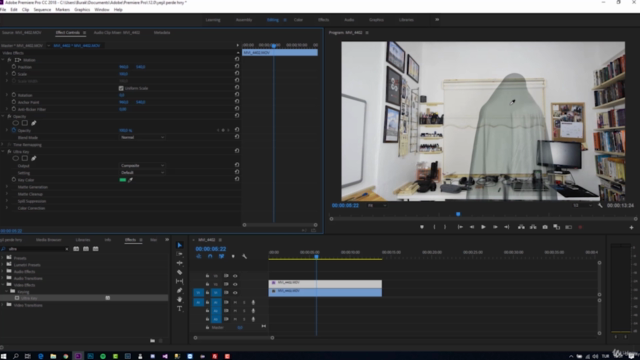The image size is (640, 360).
Task: Open the Sequence menu
Action: (x=42, y=9)
